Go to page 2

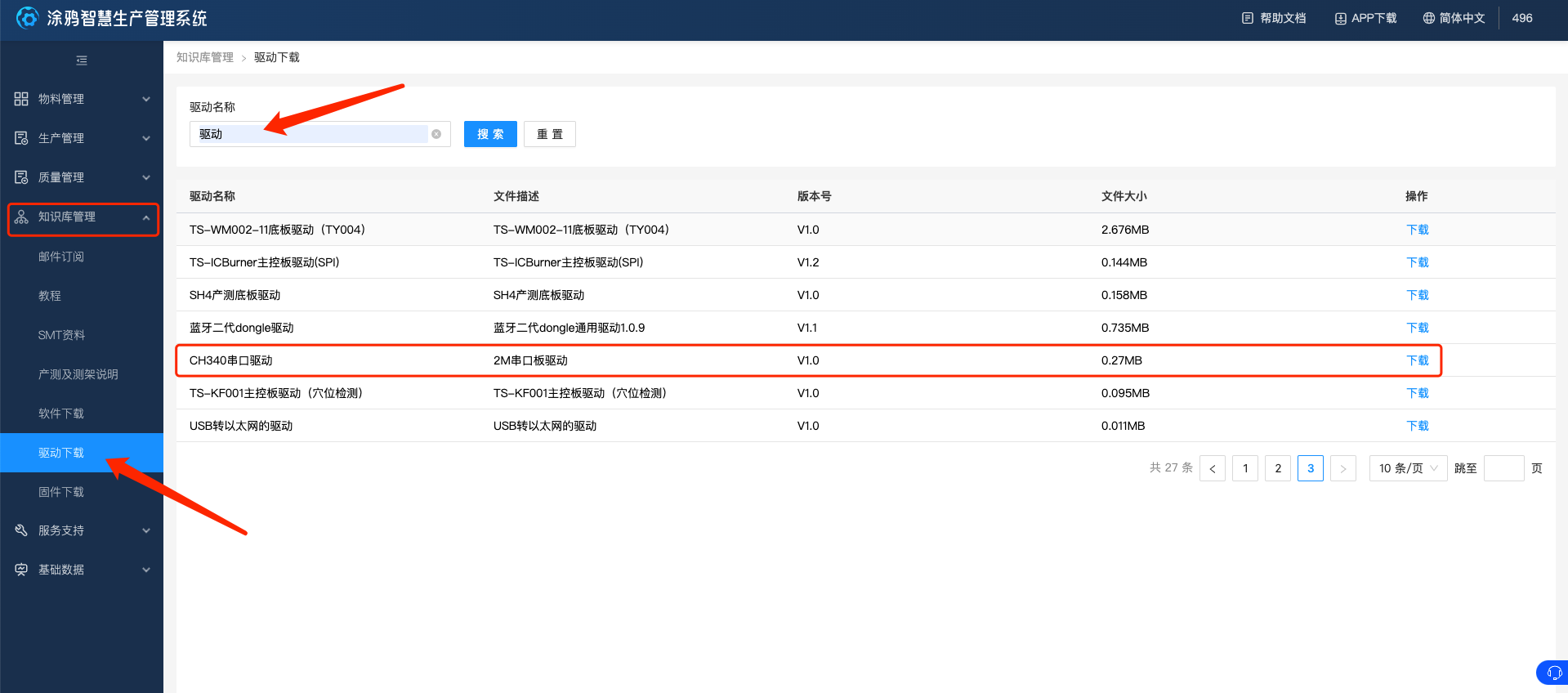click(x=1278, y=468)
